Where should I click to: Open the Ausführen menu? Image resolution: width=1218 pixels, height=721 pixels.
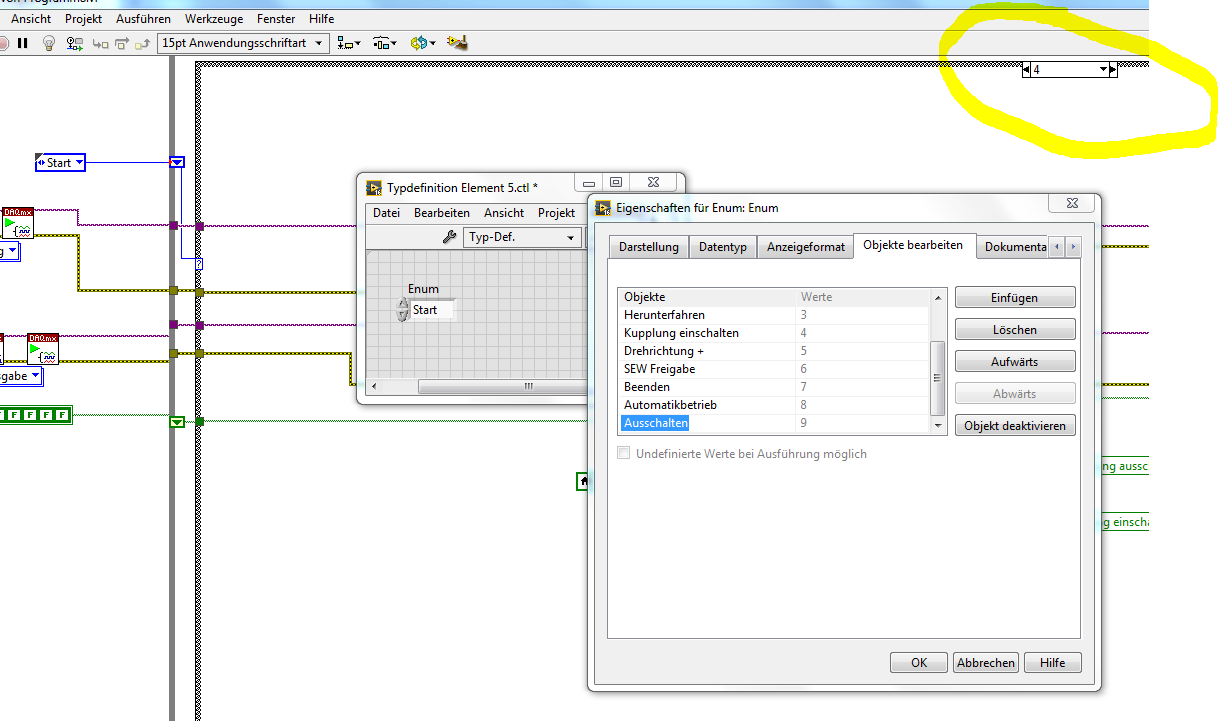pos(143,19)
